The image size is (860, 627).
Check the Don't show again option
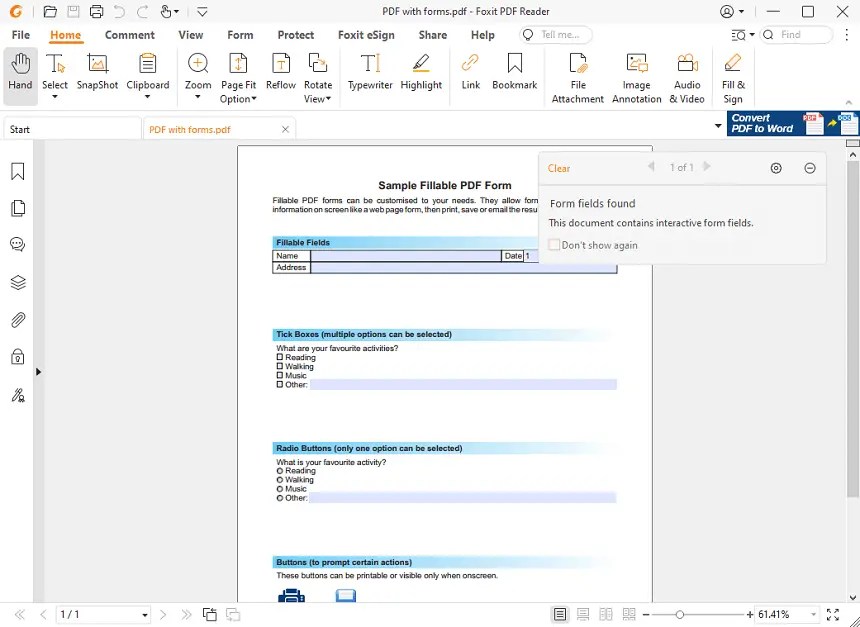554,244
